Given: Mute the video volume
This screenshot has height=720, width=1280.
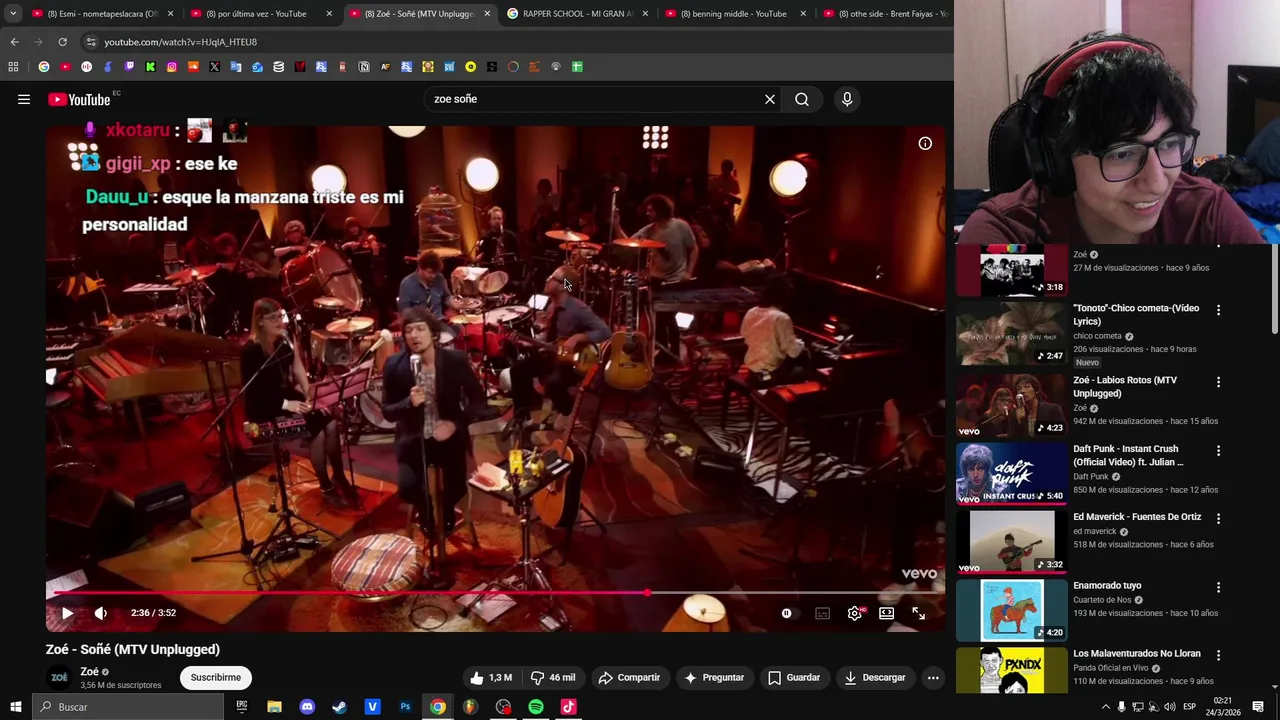Looking at the screenshot, I should pyautogui.click(x=101, y=613).
